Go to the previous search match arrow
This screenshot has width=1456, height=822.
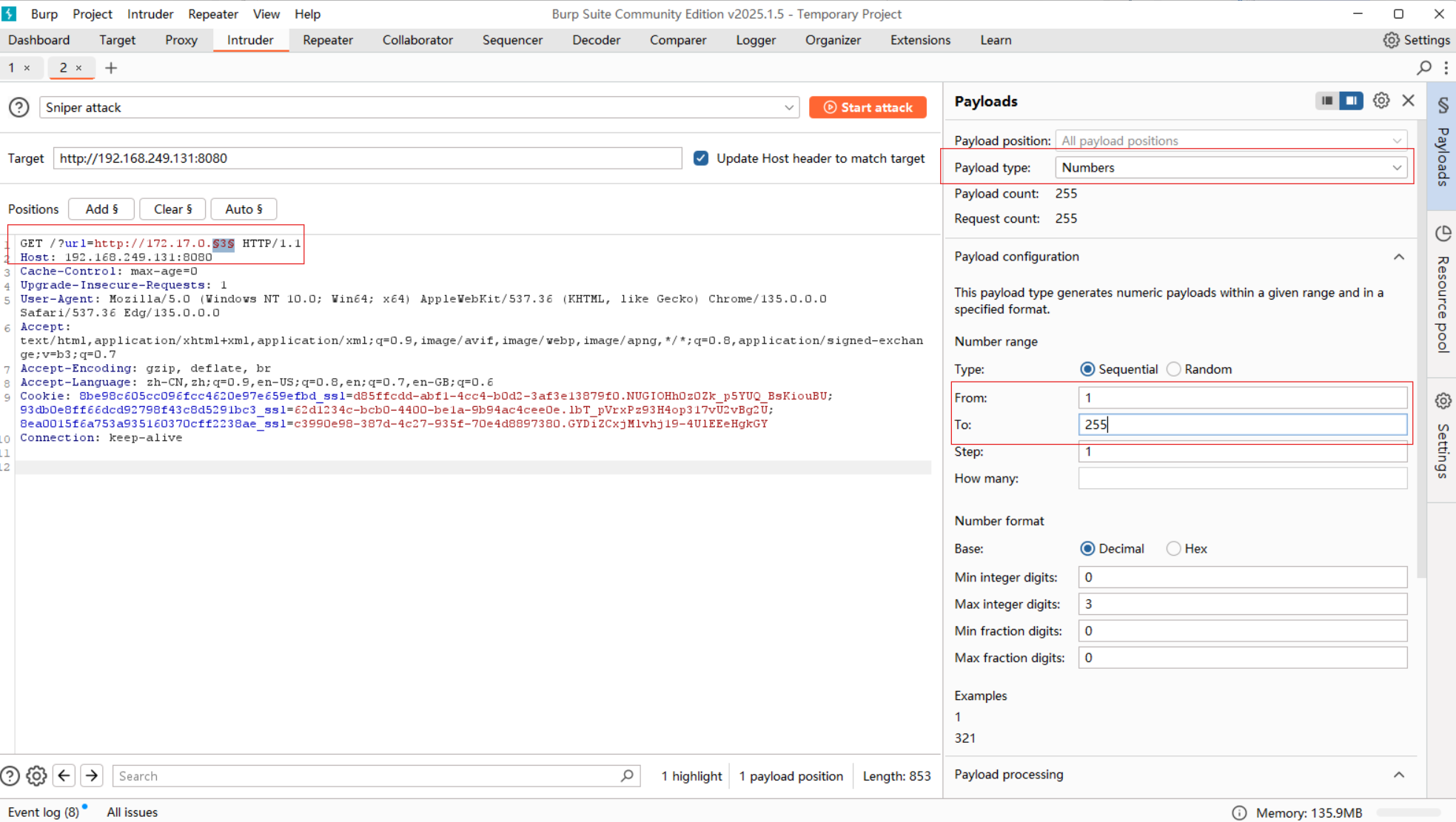[x=64, y=775]
